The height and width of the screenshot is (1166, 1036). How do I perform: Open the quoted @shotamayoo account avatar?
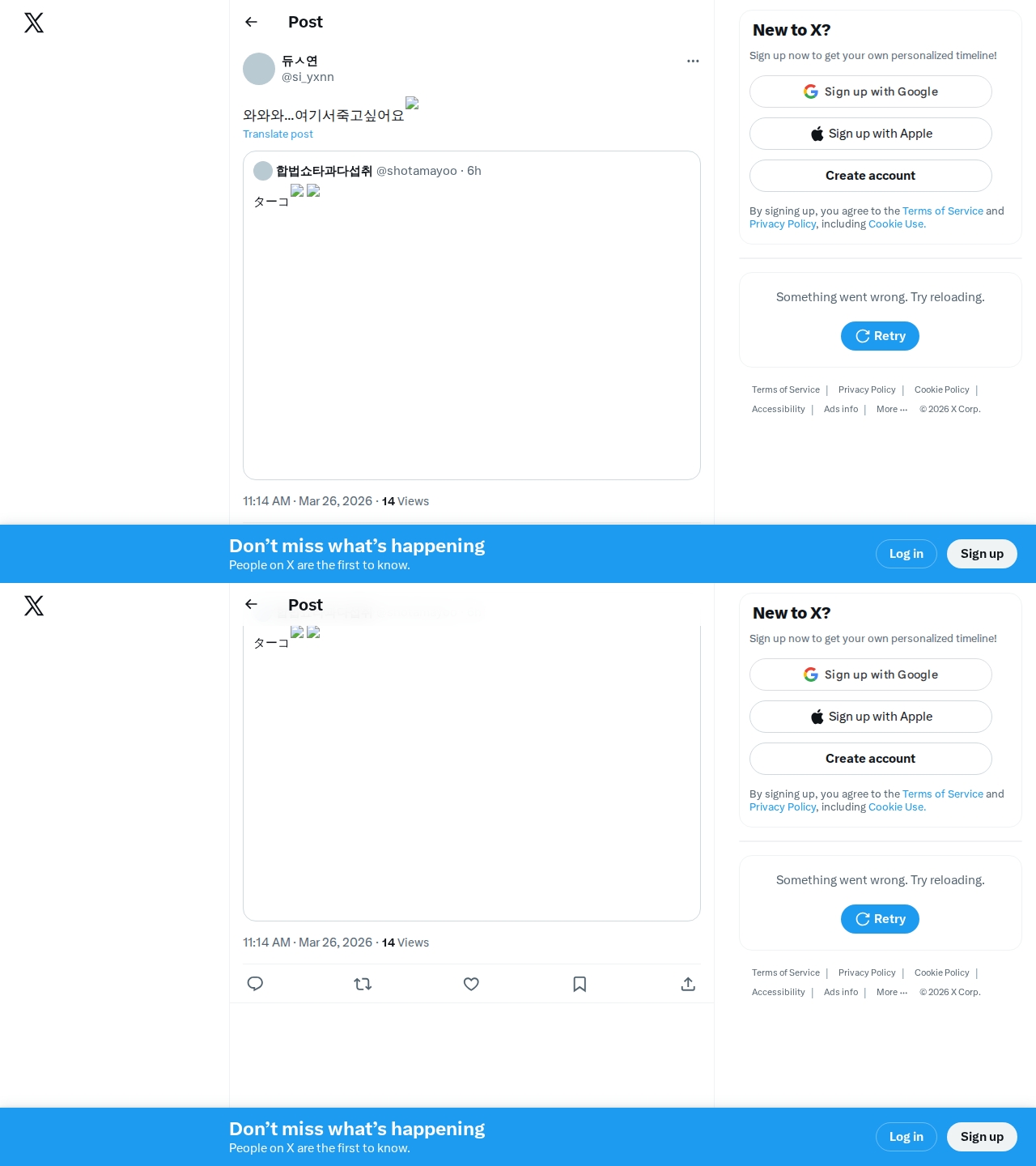[x=263, y=171]
